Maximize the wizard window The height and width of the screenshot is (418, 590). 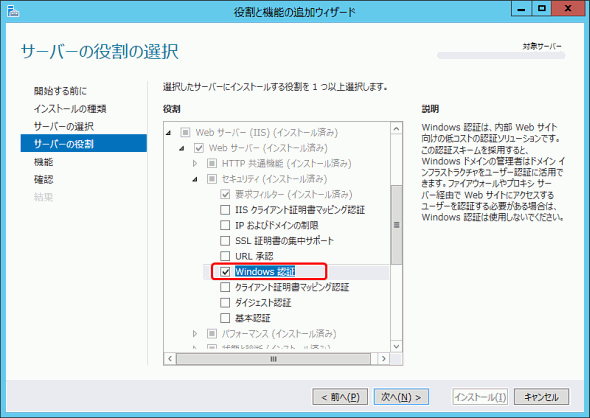point(541,9)
